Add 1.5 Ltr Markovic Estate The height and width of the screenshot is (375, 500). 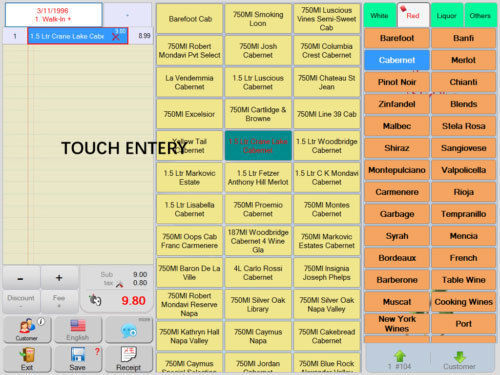point(190,178)
